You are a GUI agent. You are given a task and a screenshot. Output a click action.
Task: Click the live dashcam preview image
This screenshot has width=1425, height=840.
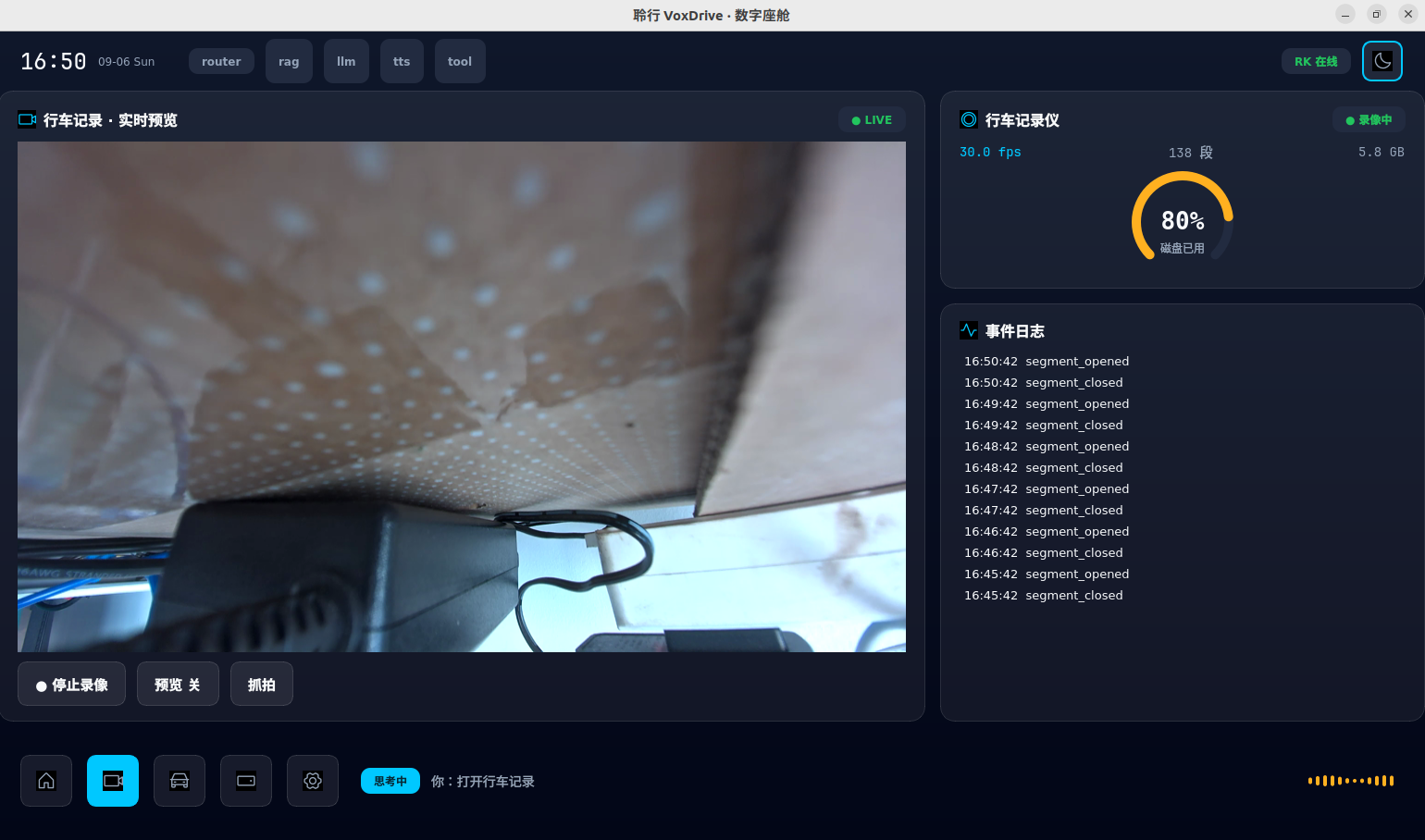coord(462,397)
